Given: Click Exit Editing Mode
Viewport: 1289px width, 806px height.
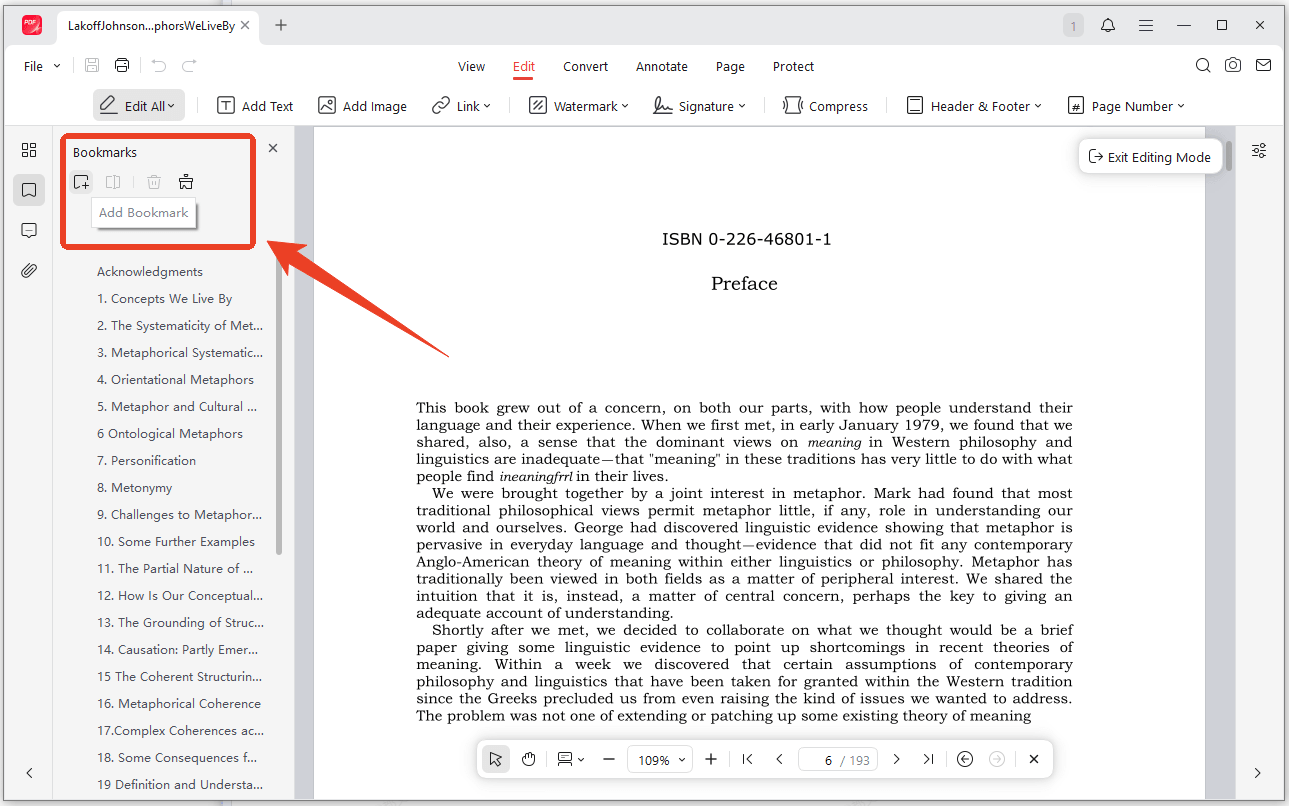Looking at the screenshot, I should (x=1150, y=156).
